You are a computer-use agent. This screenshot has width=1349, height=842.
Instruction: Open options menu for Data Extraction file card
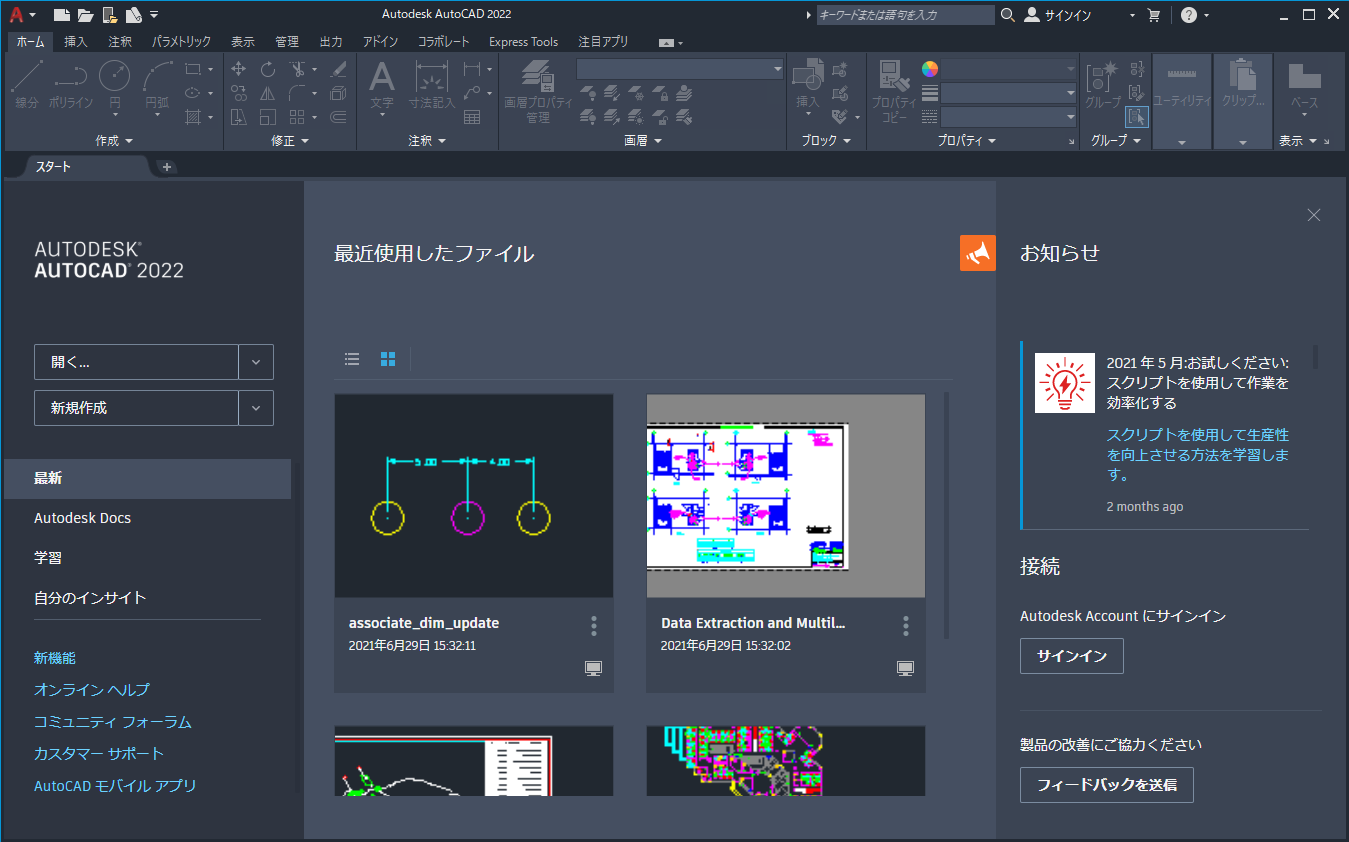point(906,626)
